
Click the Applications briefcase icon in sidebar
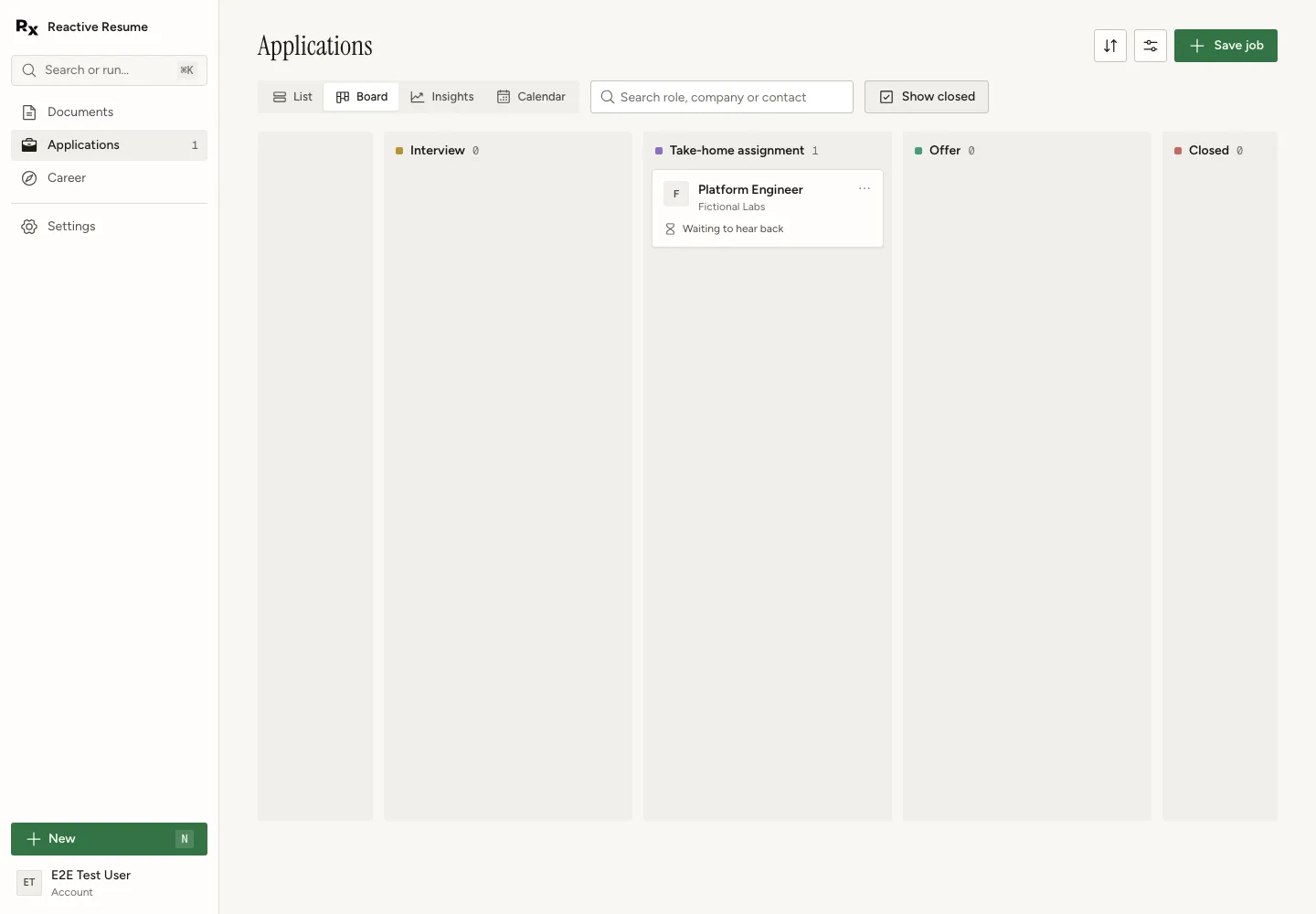[x=29, y=145]
